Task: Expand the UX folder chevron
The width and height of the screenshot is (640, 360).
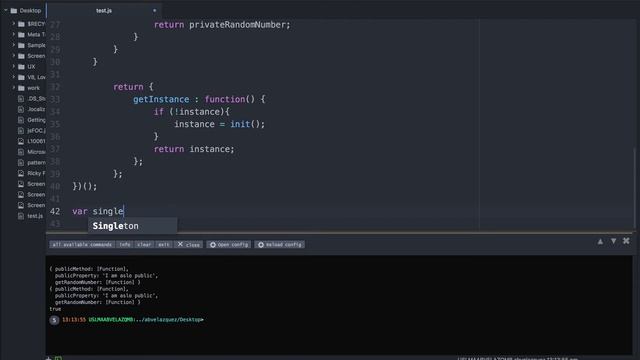Action: (13, 66)
